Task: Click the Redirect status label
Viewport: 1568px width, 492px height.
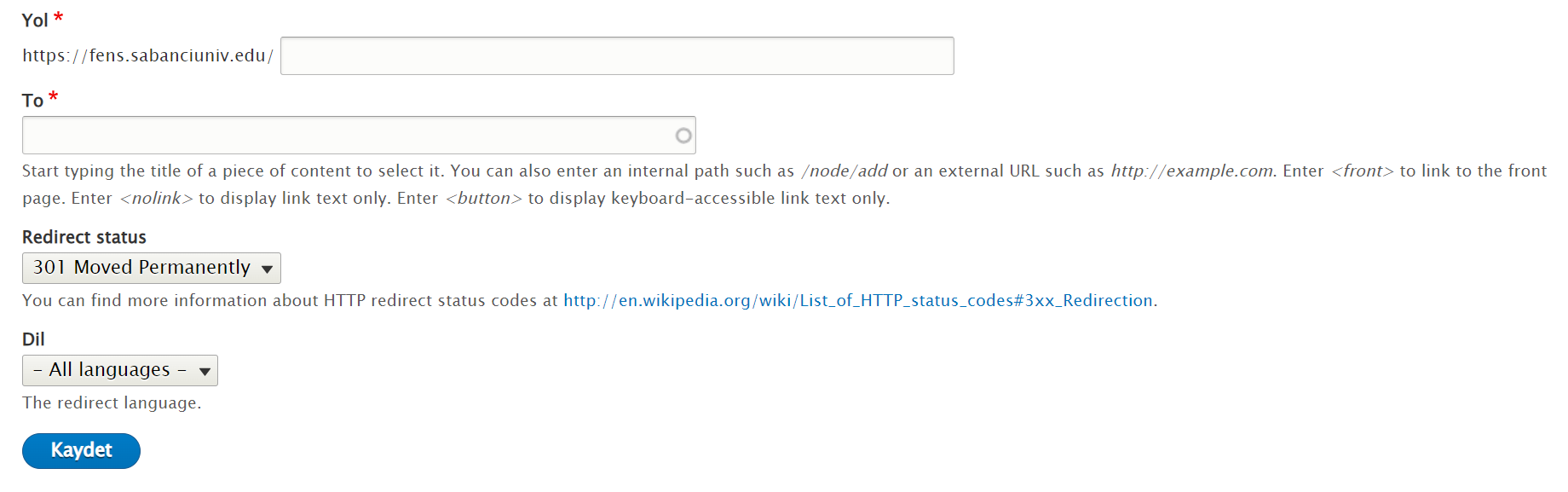Action: tap(84, 237)
